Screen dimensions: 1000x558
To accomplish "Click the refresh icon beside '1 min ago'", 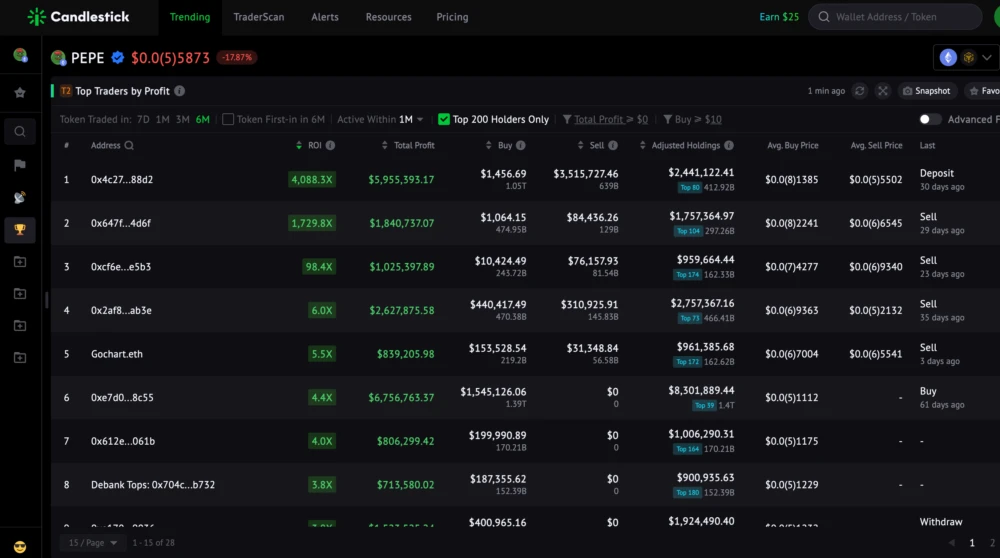I will pyautogui.click(x=859, y=91).
